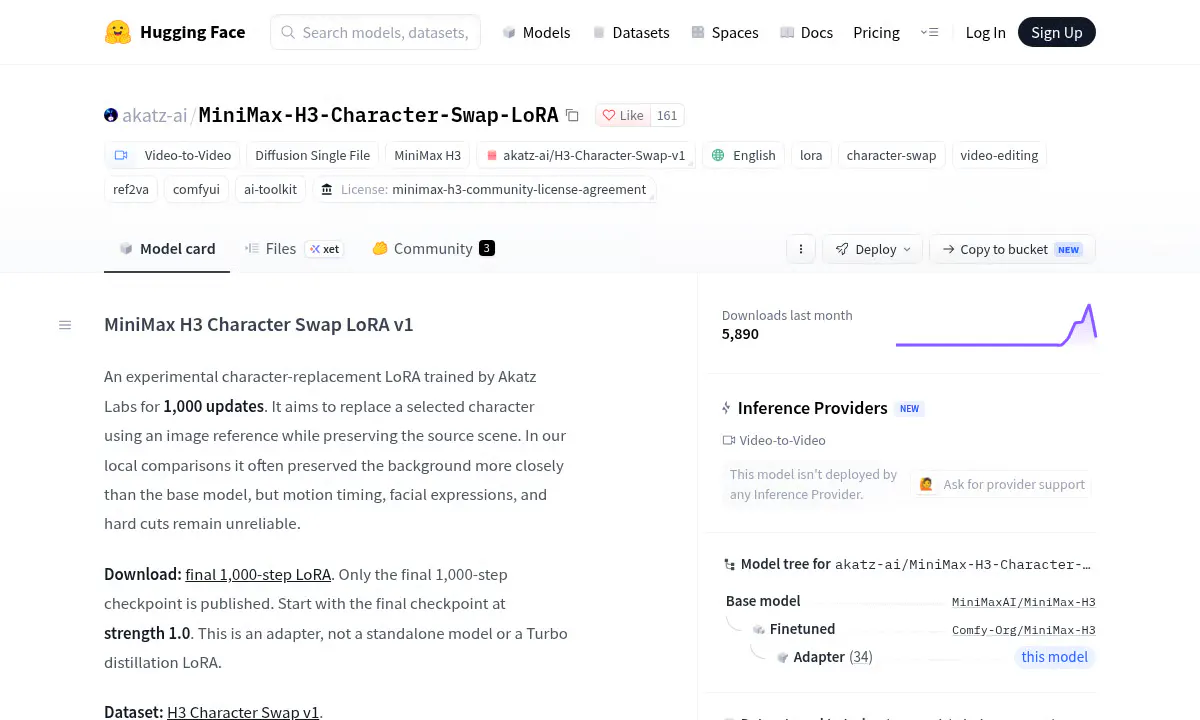The height and width of the screenshot is (720, 1200).
Task: Toggle the table of contents icon
Action: pos(65,325)
